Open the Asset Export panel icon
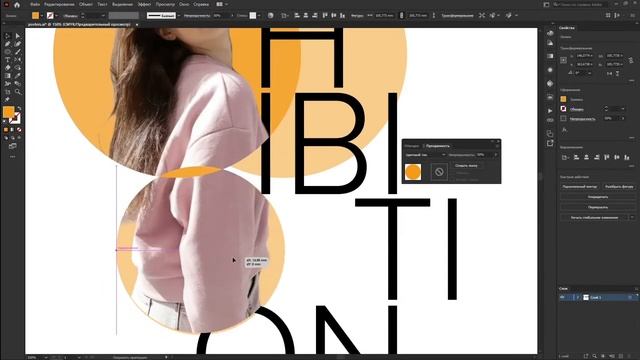 550,143
